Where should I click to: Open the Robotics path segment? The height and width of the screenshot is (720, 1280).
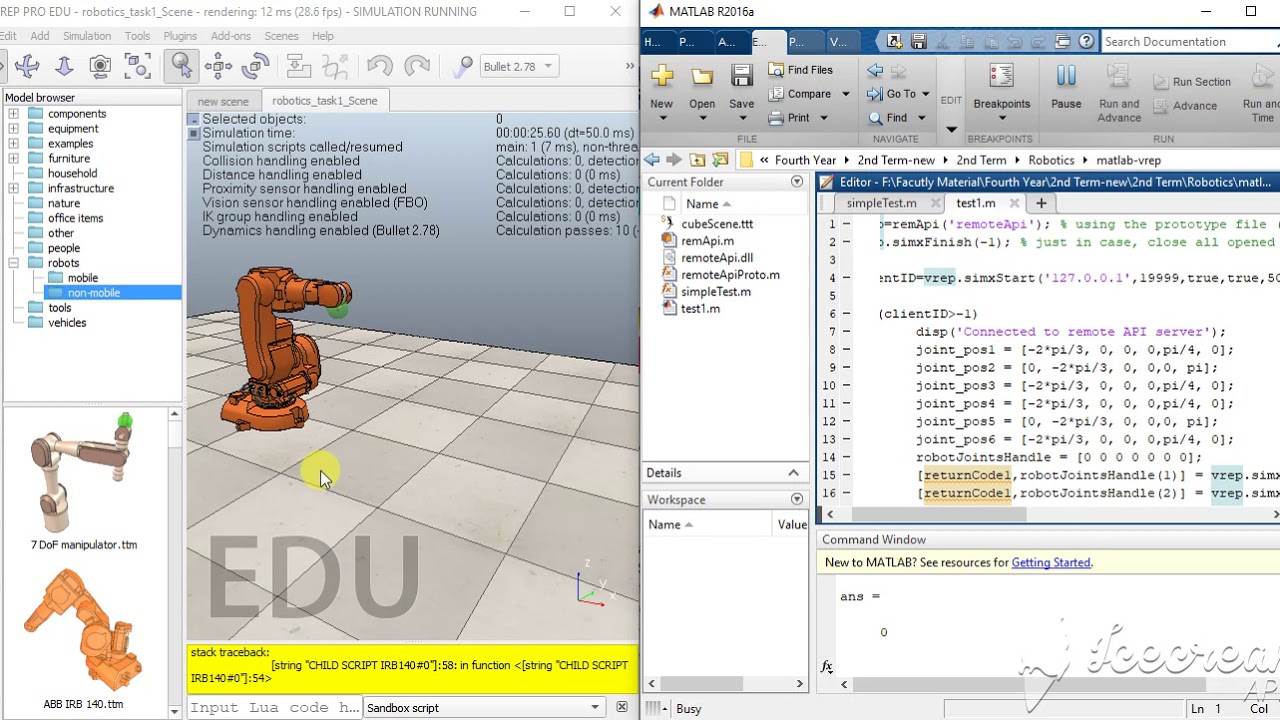point(1051,160)
